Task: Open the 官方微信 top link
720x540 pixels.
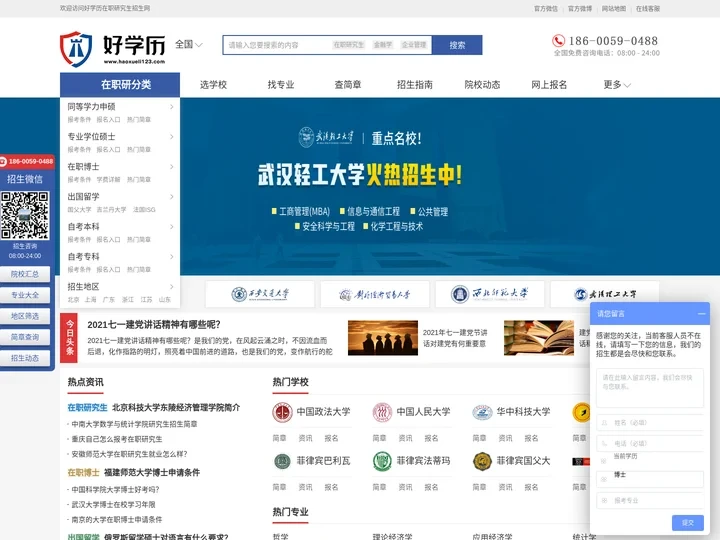Action: click(x=546, y=8)
